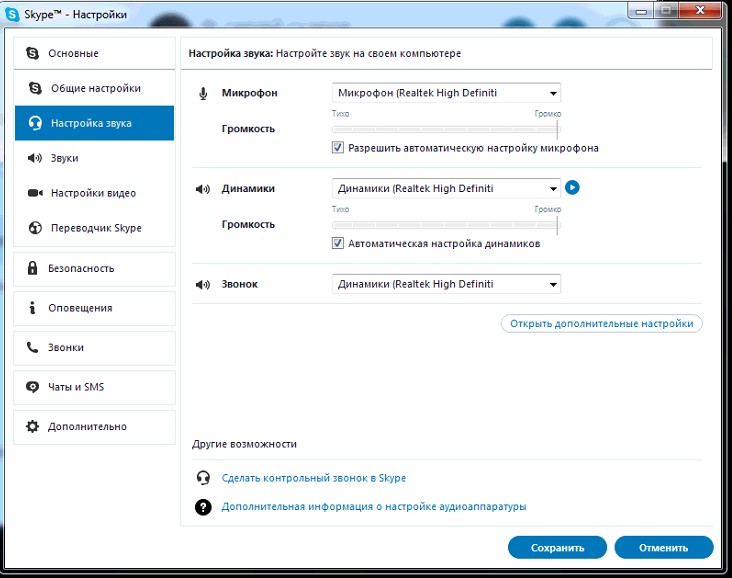
Task: Click the speaker icon next to Звонок
Action: tap(203, 284)
